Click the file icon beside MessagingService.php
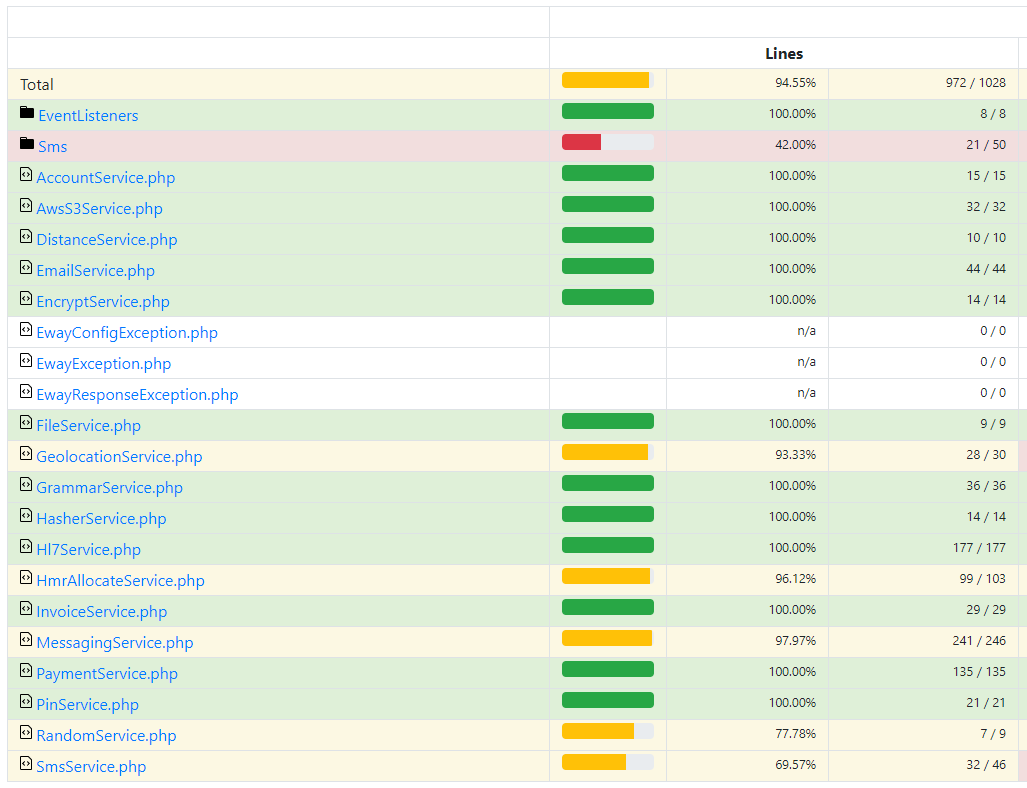1027x788 pixels. 26,639
